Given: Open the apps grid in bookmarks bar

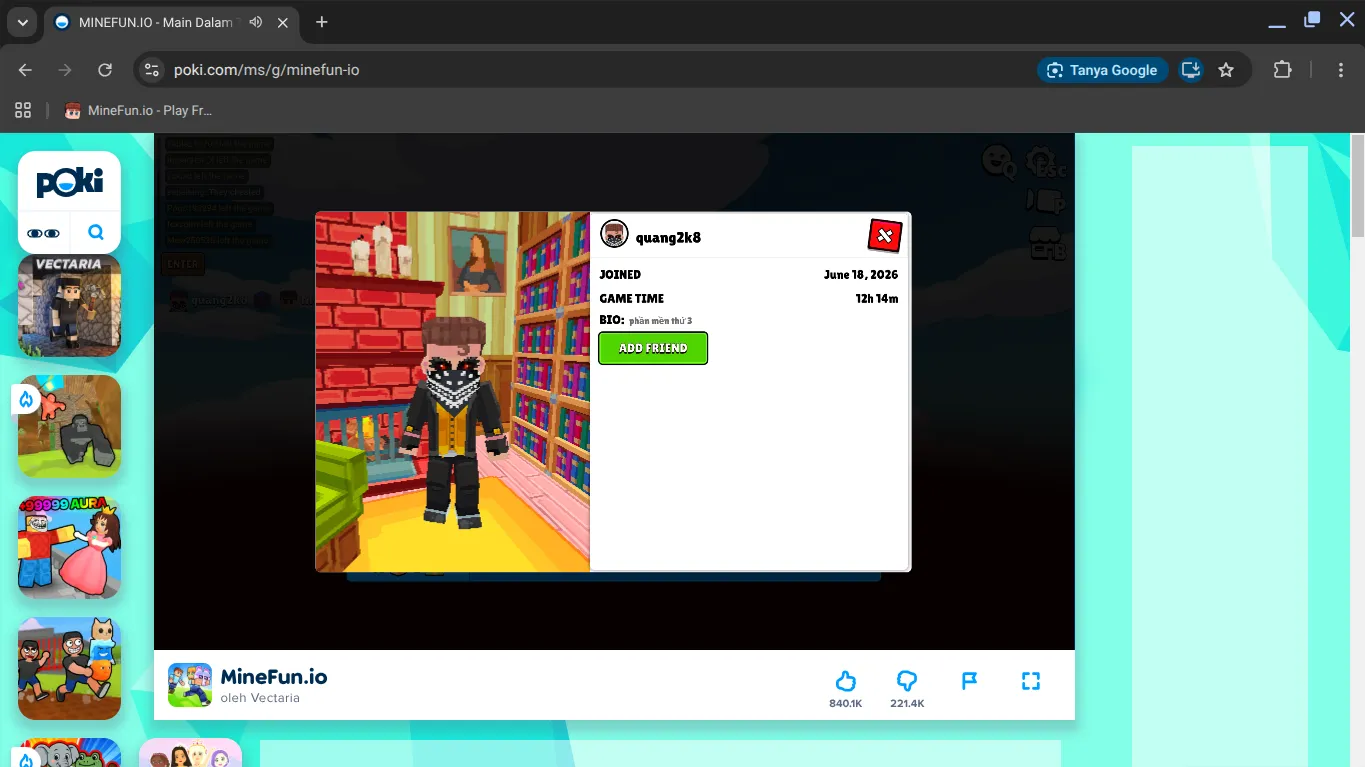Looking at the screenshot, I should (x=23, y=111).
